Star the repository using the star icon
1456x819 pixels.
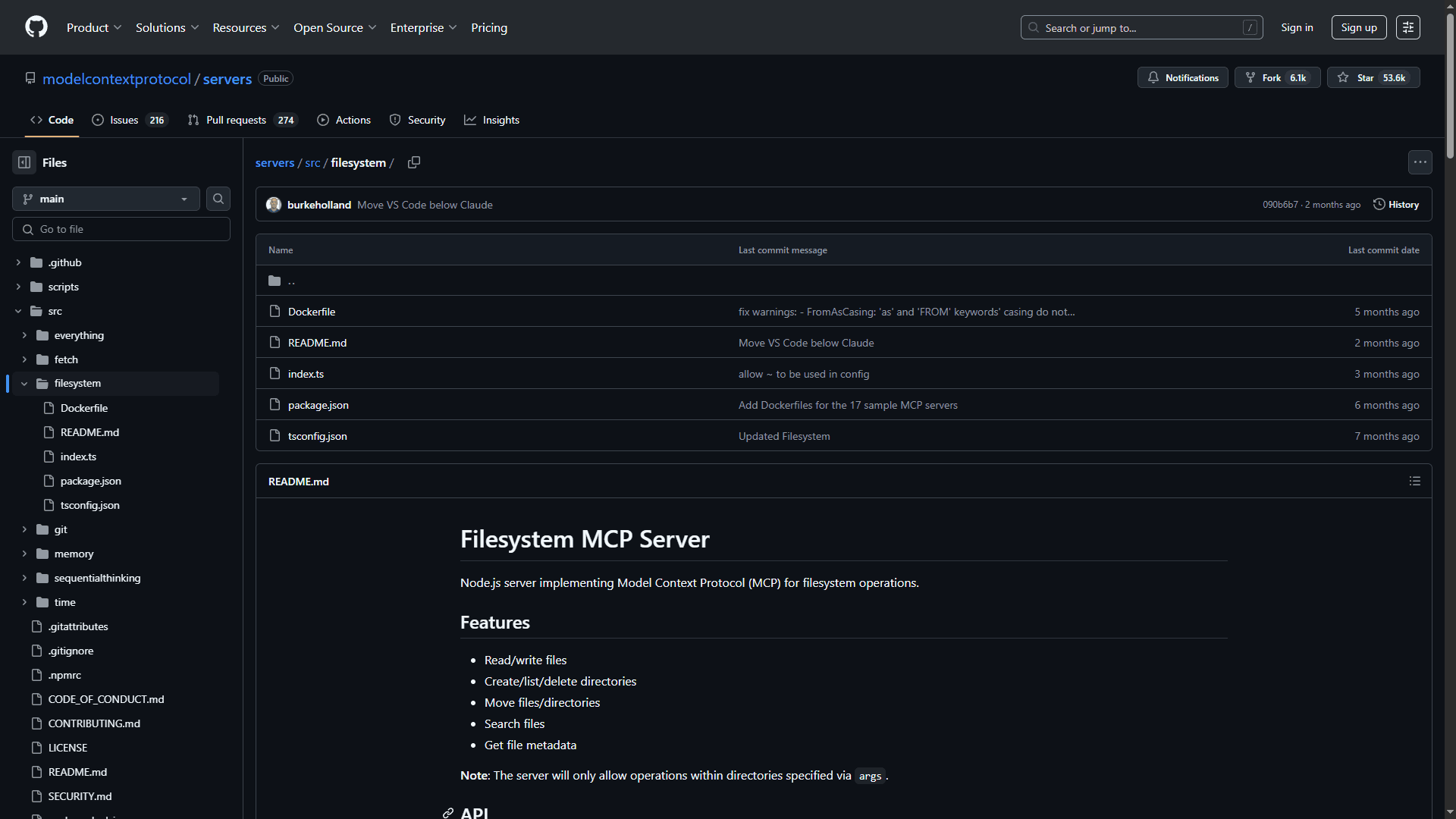[x=1343, y=77]
